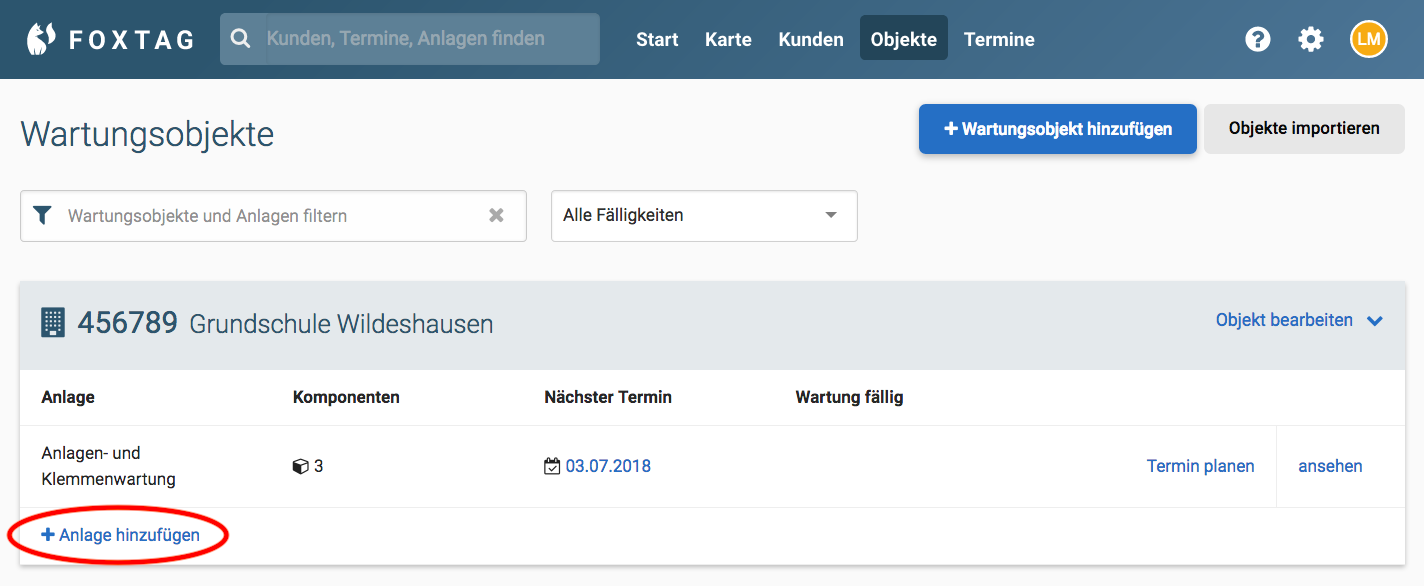The width and height of the screenshot is (1424, 586).
Task: Open the LM user avatar menu
Action: coord(1369,39)
